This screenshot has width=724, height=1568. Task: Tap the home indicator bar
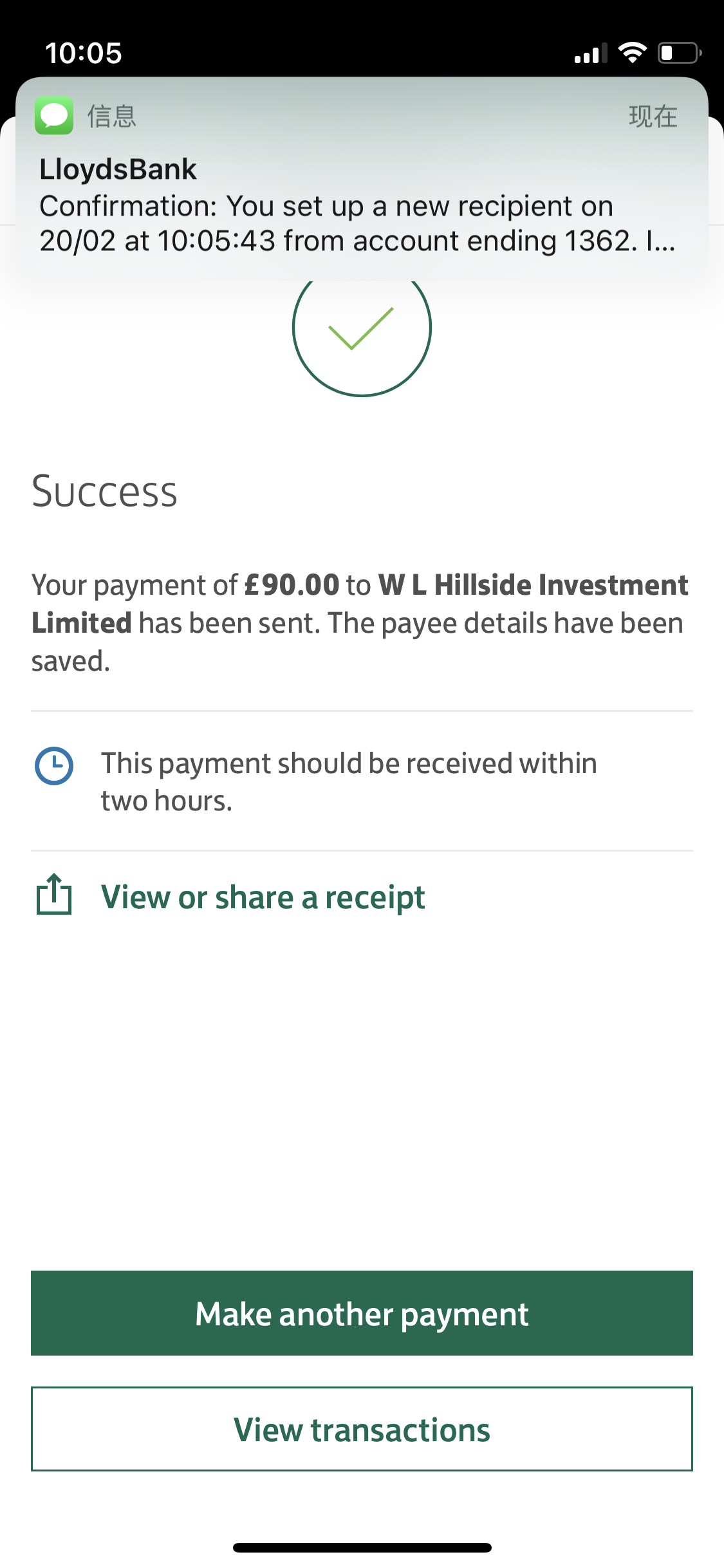point(362,1547)
